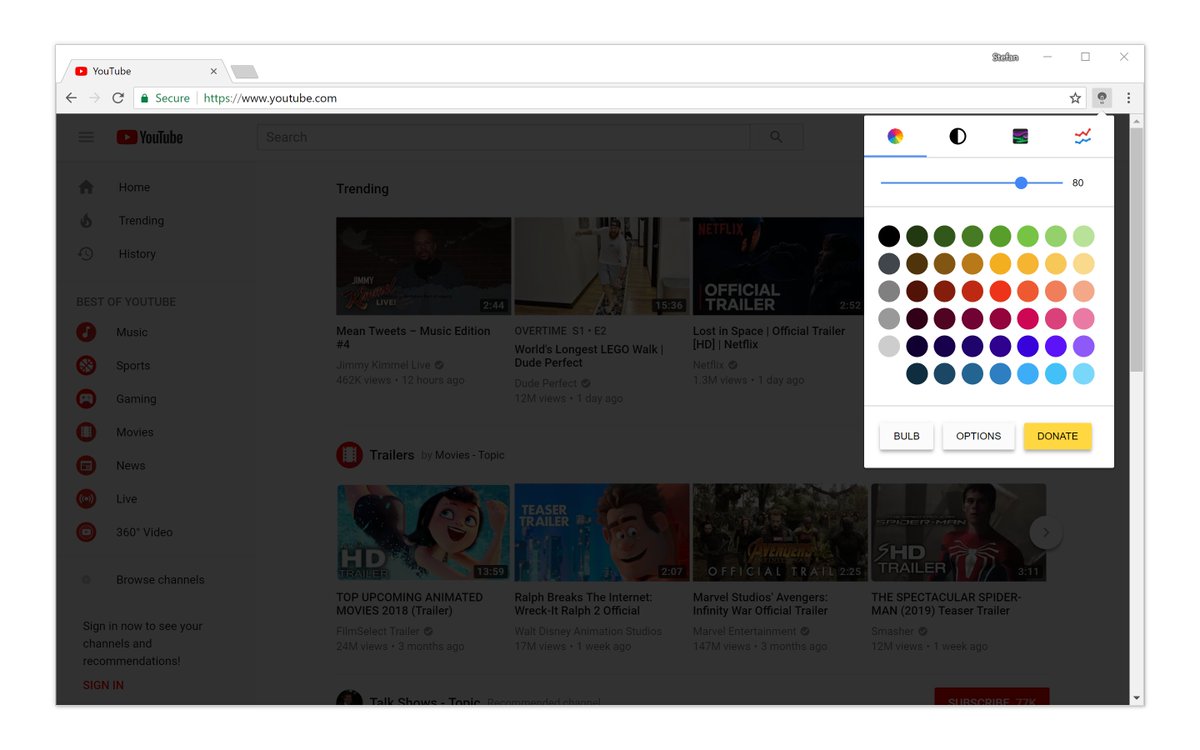The width and height of the screenshot is (1200, 750).
Task: Click the History clock icon
Action: pos(86,254)
